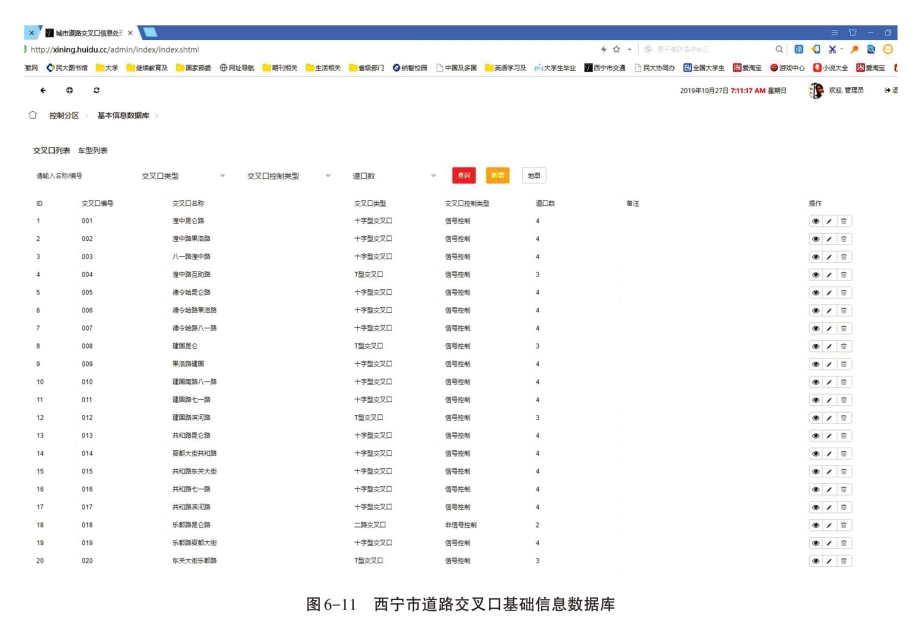Click the 非信号控制 cell in row 018

[461, 525]
